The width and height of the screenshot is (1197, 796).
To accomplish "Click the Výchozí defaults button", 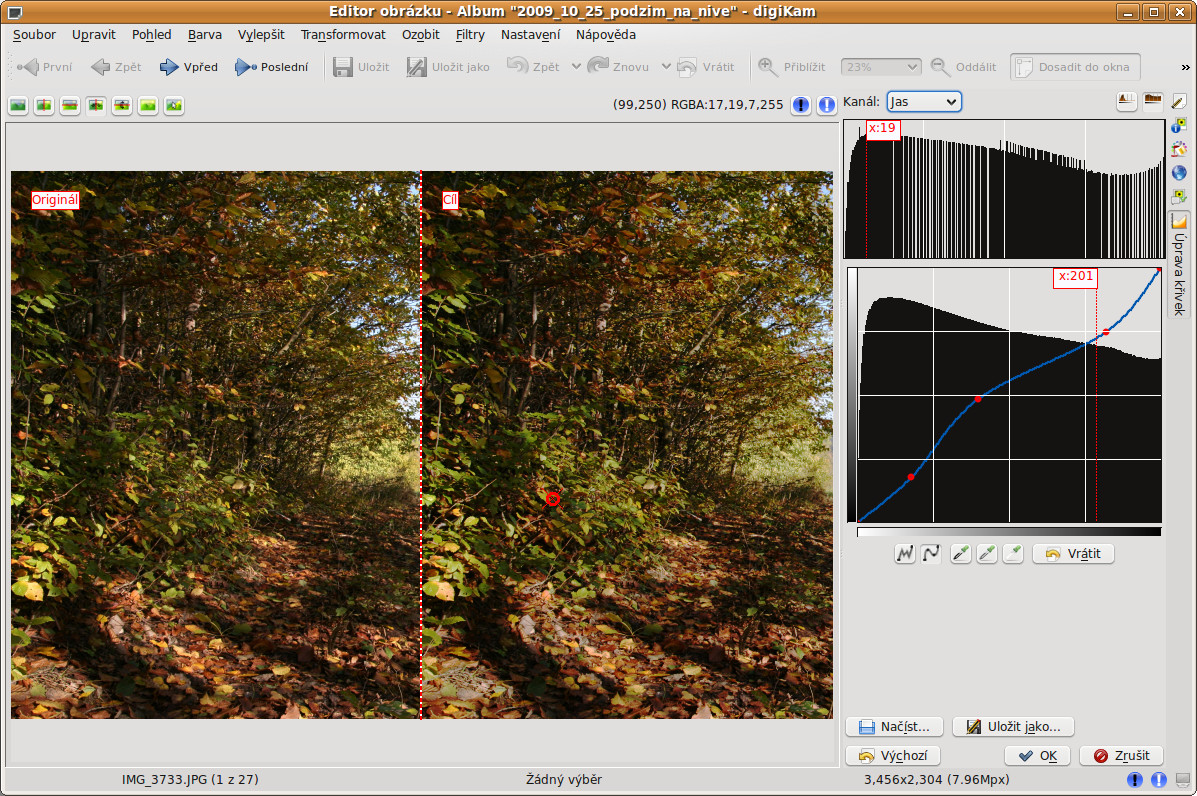I will [x=893, y=756].
